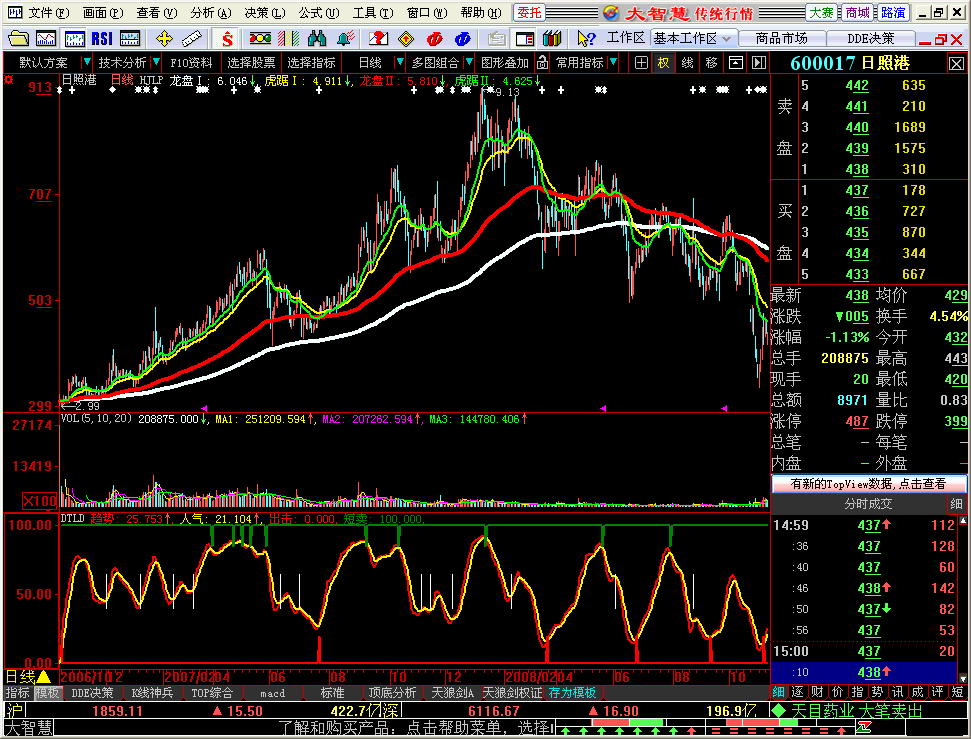Toggle the 线 drawing line button
The height and width of the screenshot is (739, 971).
tap(687, 63)
